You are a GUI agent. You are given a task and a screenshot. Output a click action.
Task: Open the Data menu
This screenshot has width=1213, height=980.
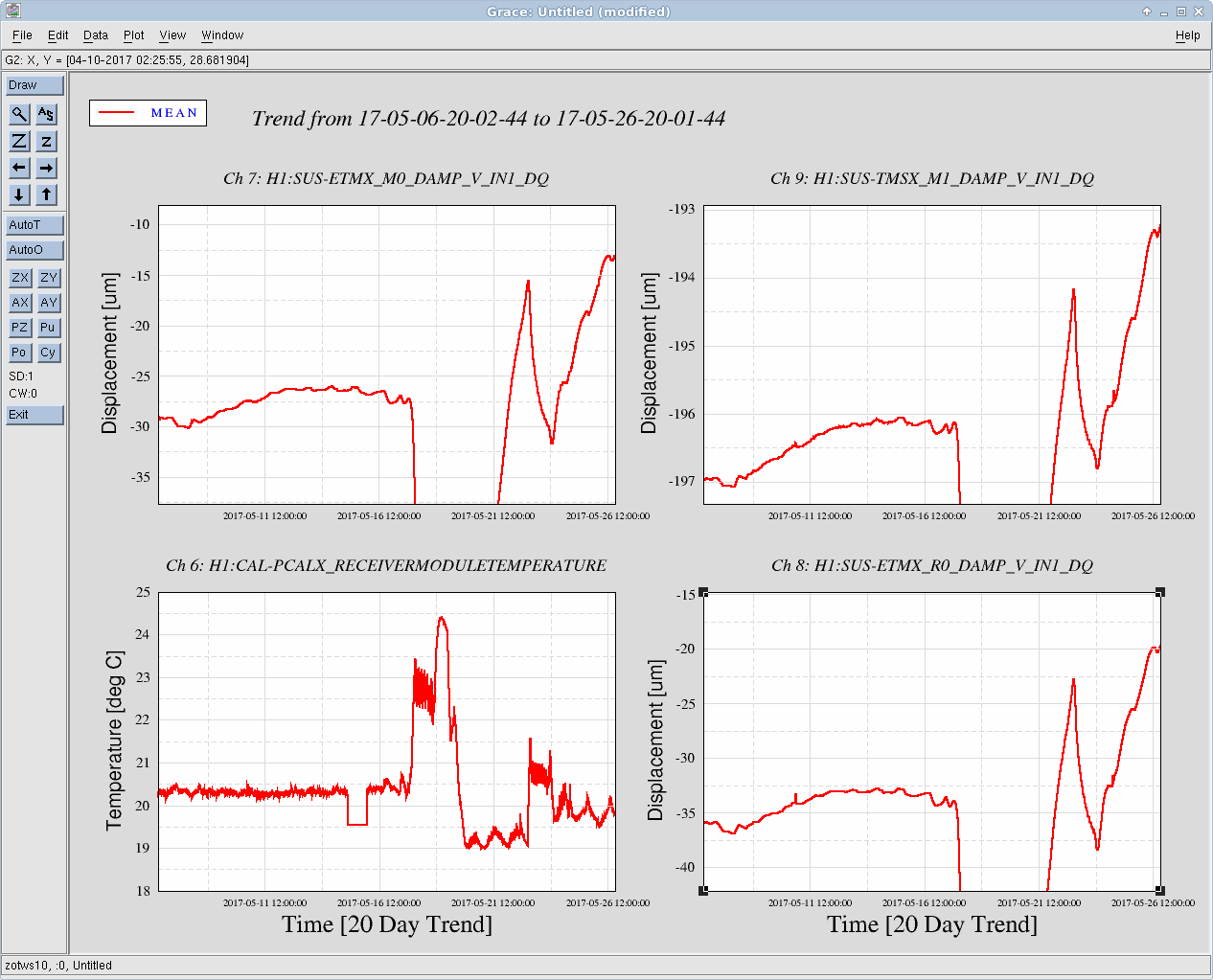pos(96,35)
